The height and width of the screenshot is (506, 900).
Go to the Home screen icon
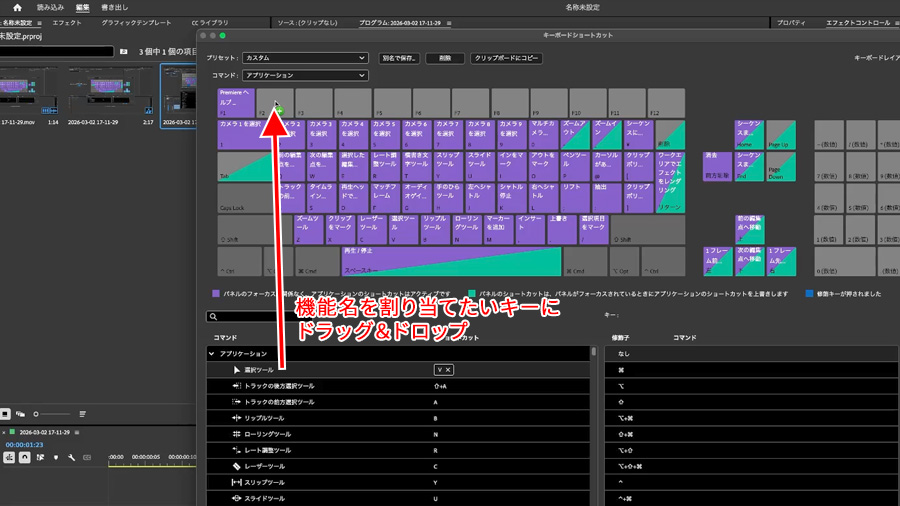click(x=17, y=7)
